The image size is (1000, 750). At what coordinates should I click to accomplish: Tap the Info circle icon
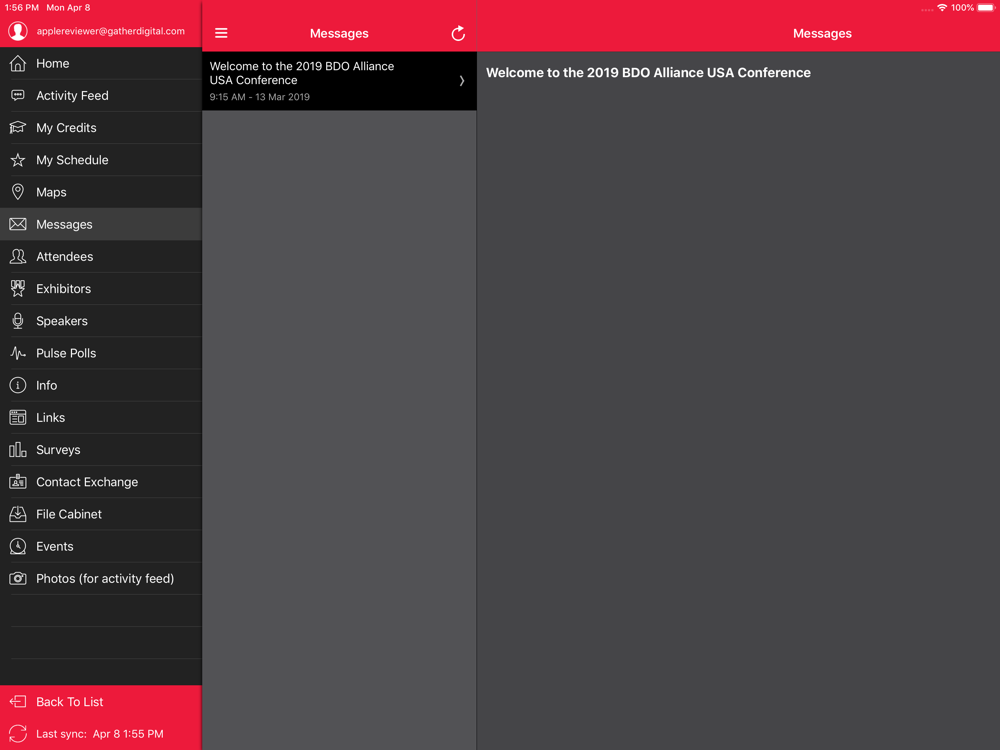(x=18, y=385)
